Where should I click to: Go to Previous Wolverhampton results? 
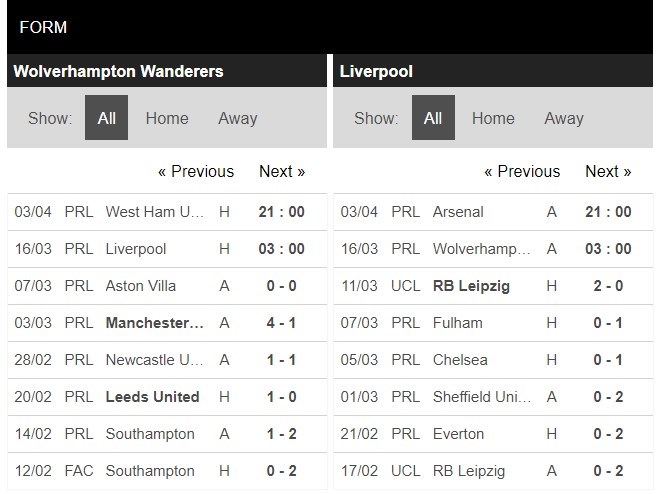(196, 171)
